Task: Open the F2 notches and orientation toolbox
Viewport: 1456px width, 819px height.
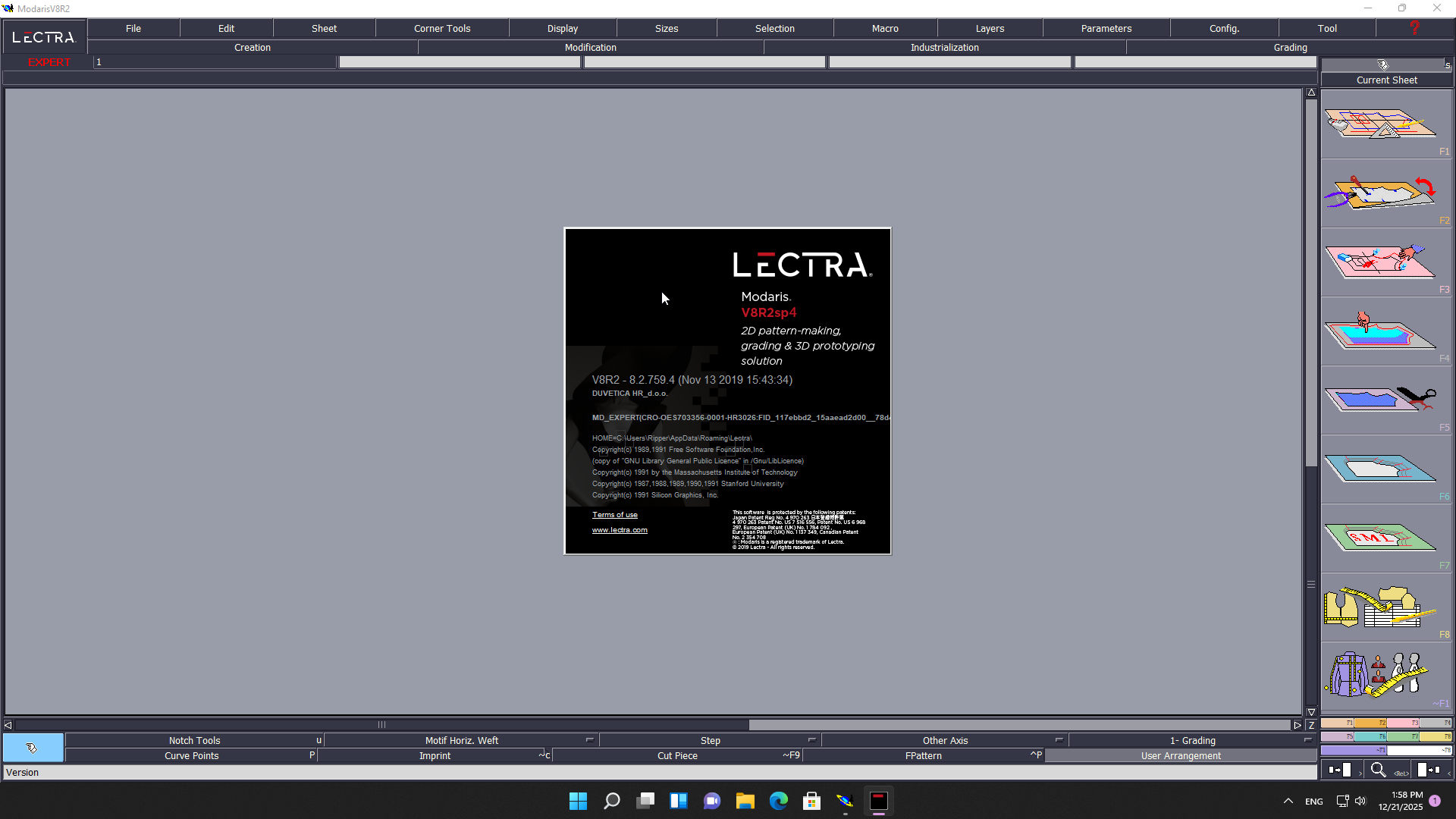Action: (x=1380, y=193)
